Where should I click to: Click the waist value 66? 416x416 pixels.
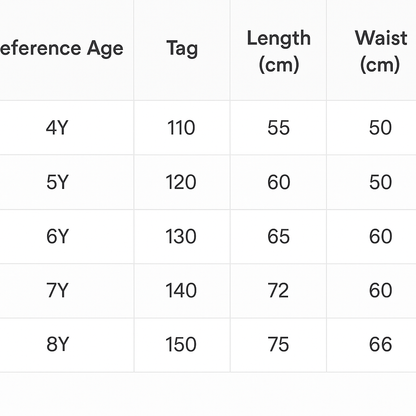pos(380,345)
